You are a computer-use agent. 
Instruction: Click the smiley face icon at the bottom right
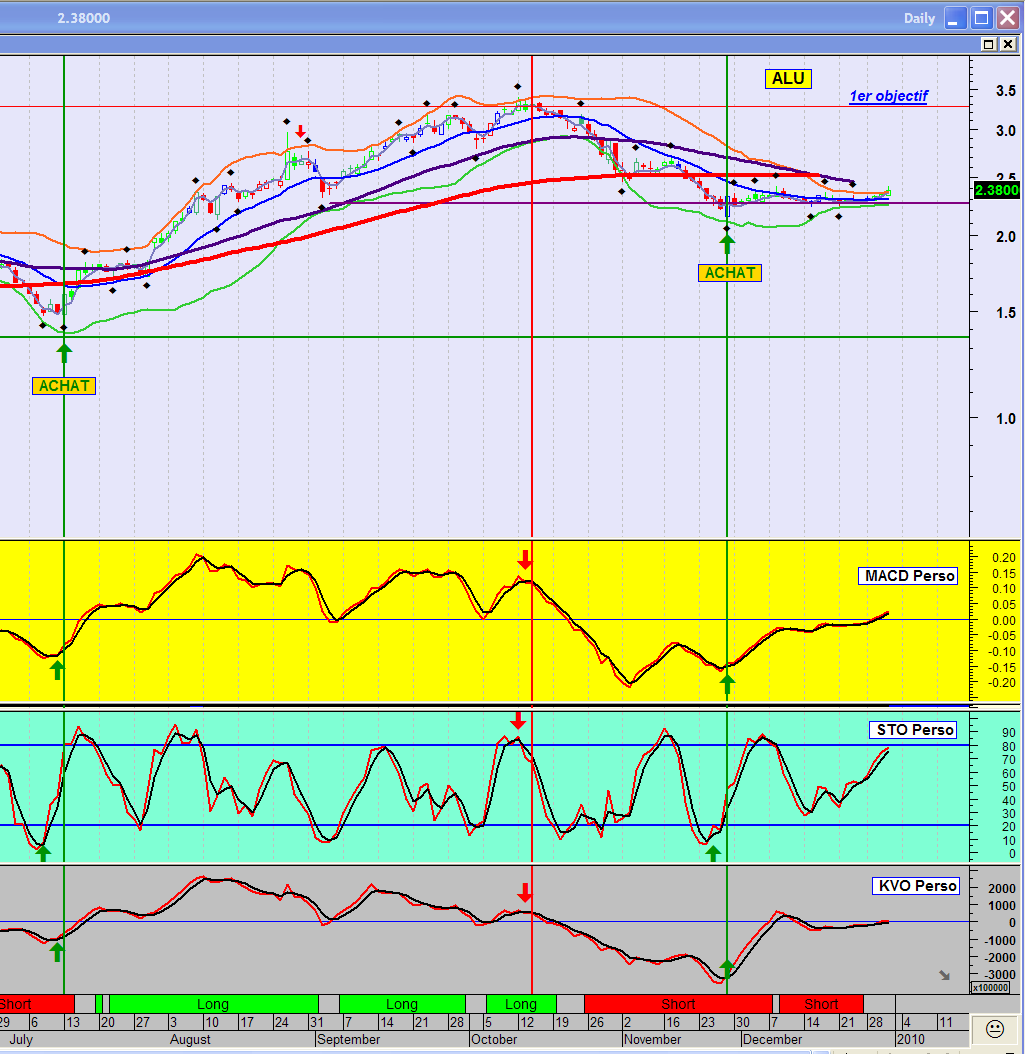[x=995, y=1028]
